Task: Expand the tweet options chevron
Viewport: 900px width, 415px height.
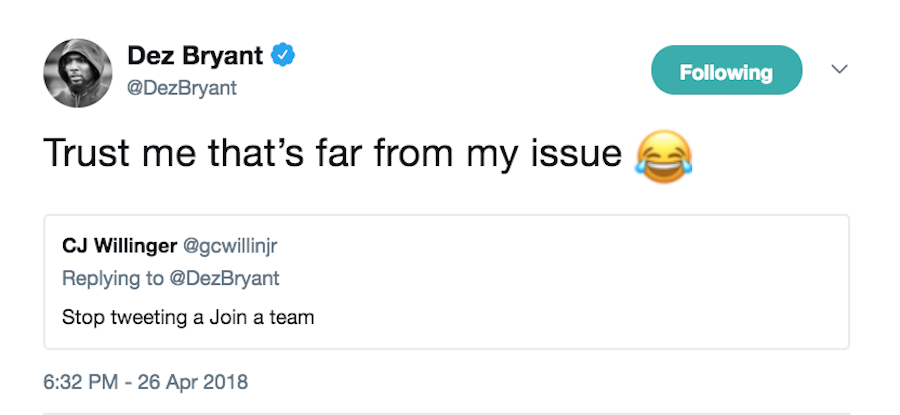Action: pyautogui.click(x=840, y=70)
